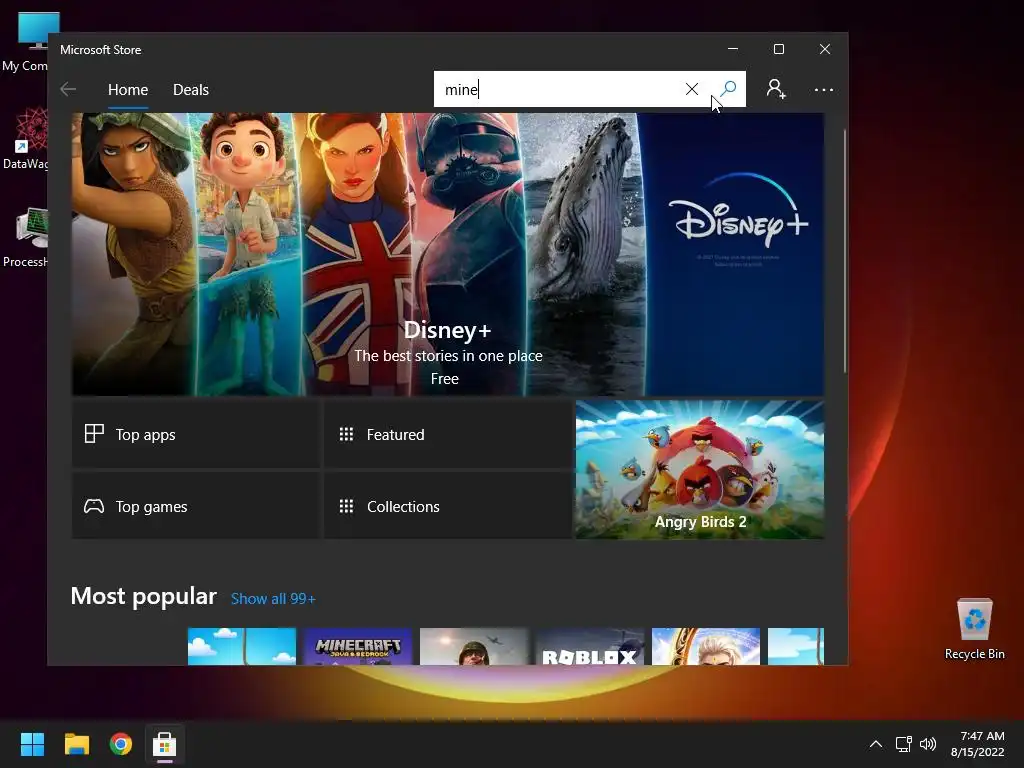Screen dimensions: 1024x768
Task: Open the soldier game thumbnail
Action: coord(473,647)
